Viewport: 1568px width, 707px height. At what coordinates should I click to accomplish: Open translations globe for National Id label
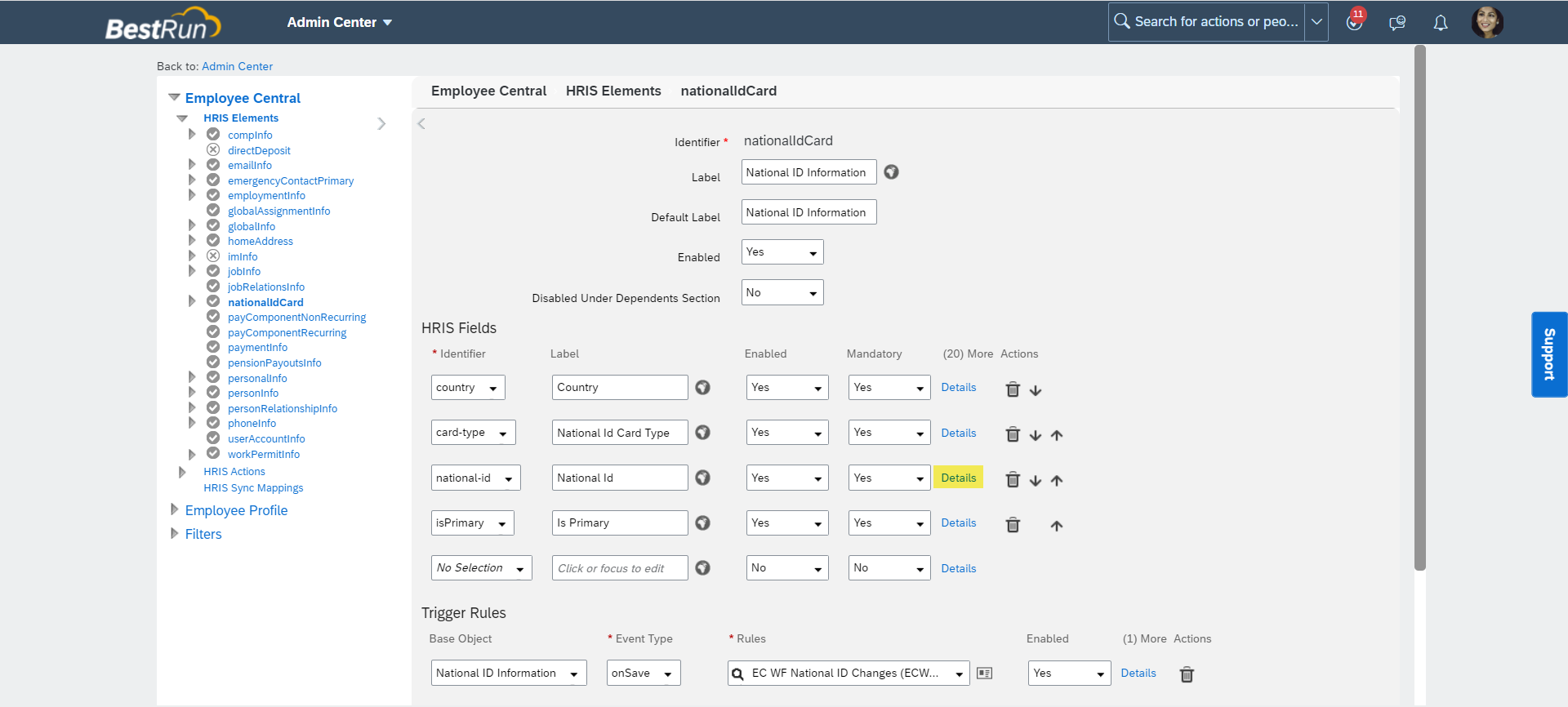tap(702, 478)
